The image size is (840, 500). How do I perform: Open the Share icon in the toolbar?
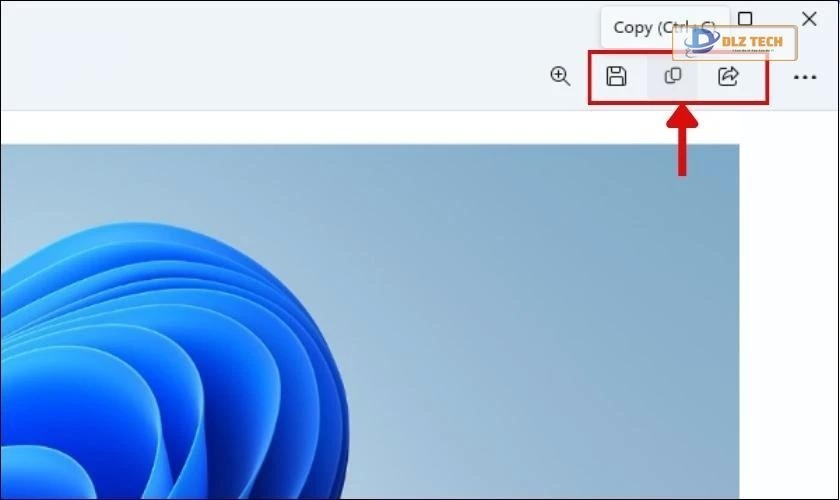728,76
